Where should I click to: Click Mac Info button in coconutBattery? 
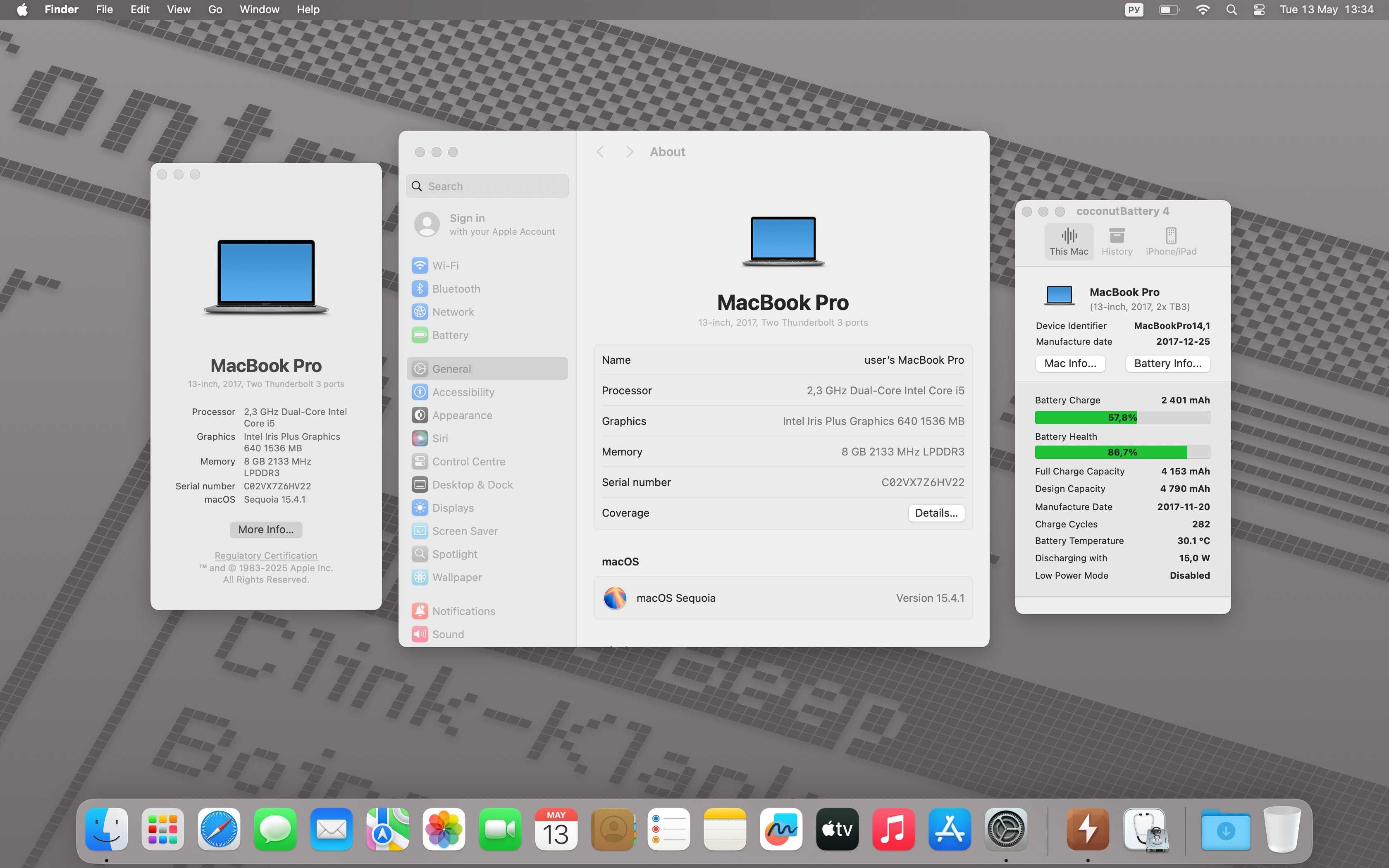click(1070, 363)
